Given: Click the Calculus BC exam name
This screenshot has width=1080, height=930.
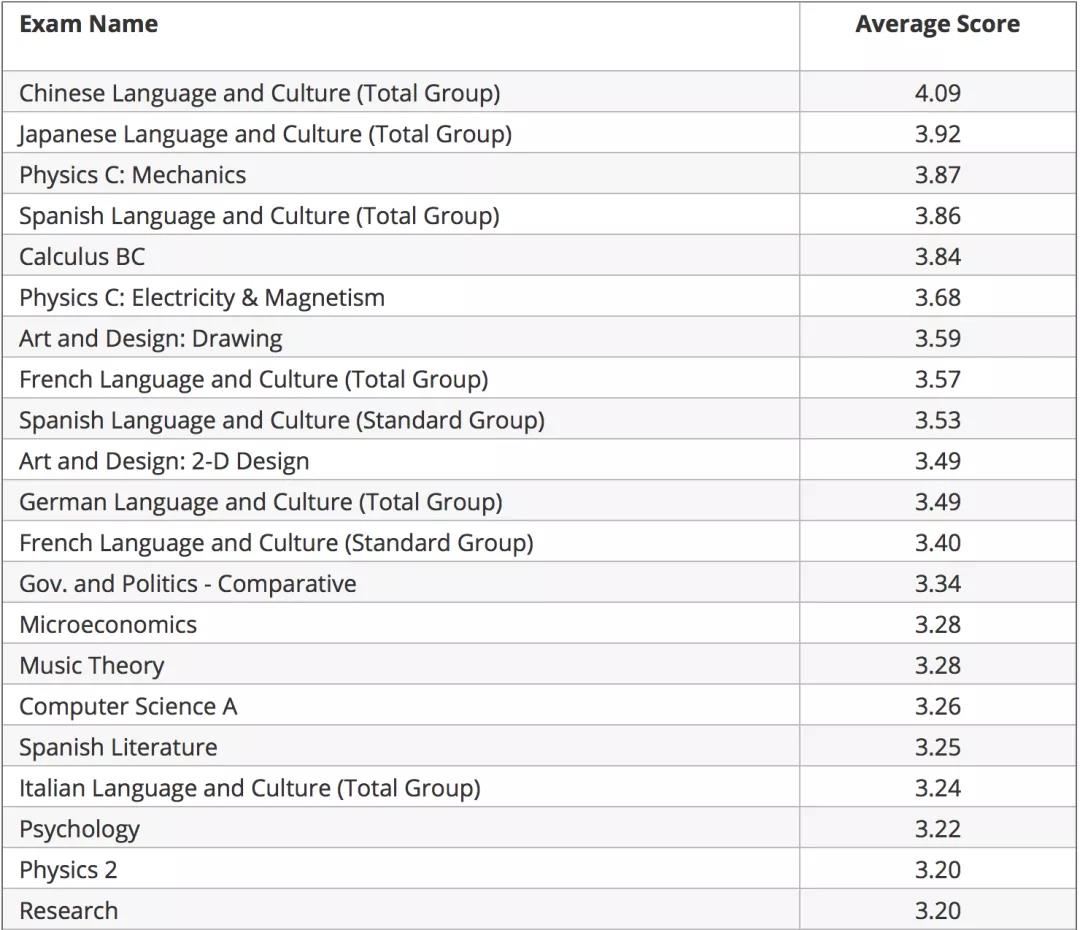Looking at the screenshot, I should (x=82, y=257).
